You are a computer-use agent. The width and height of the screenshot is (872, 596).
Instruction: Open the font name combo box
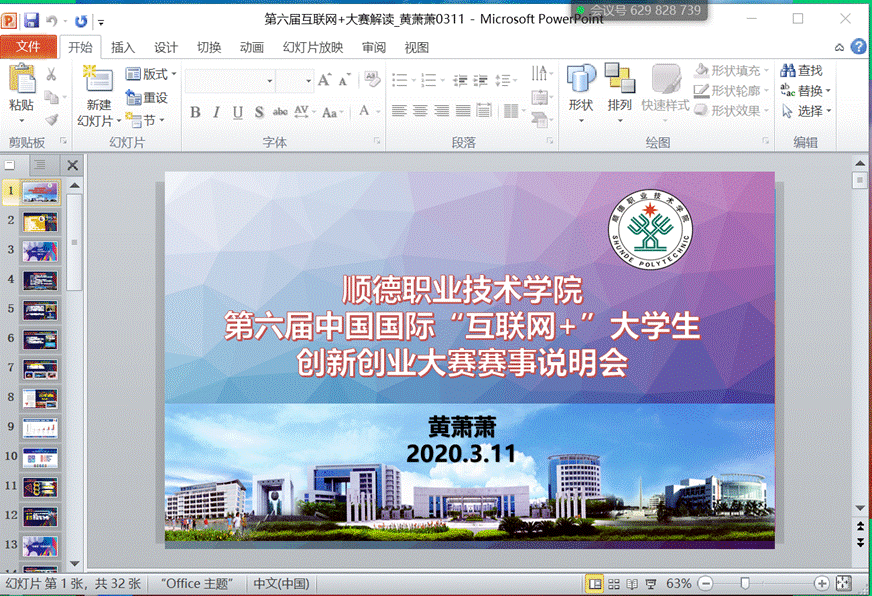pyautogui.click(x=229, y=81)
